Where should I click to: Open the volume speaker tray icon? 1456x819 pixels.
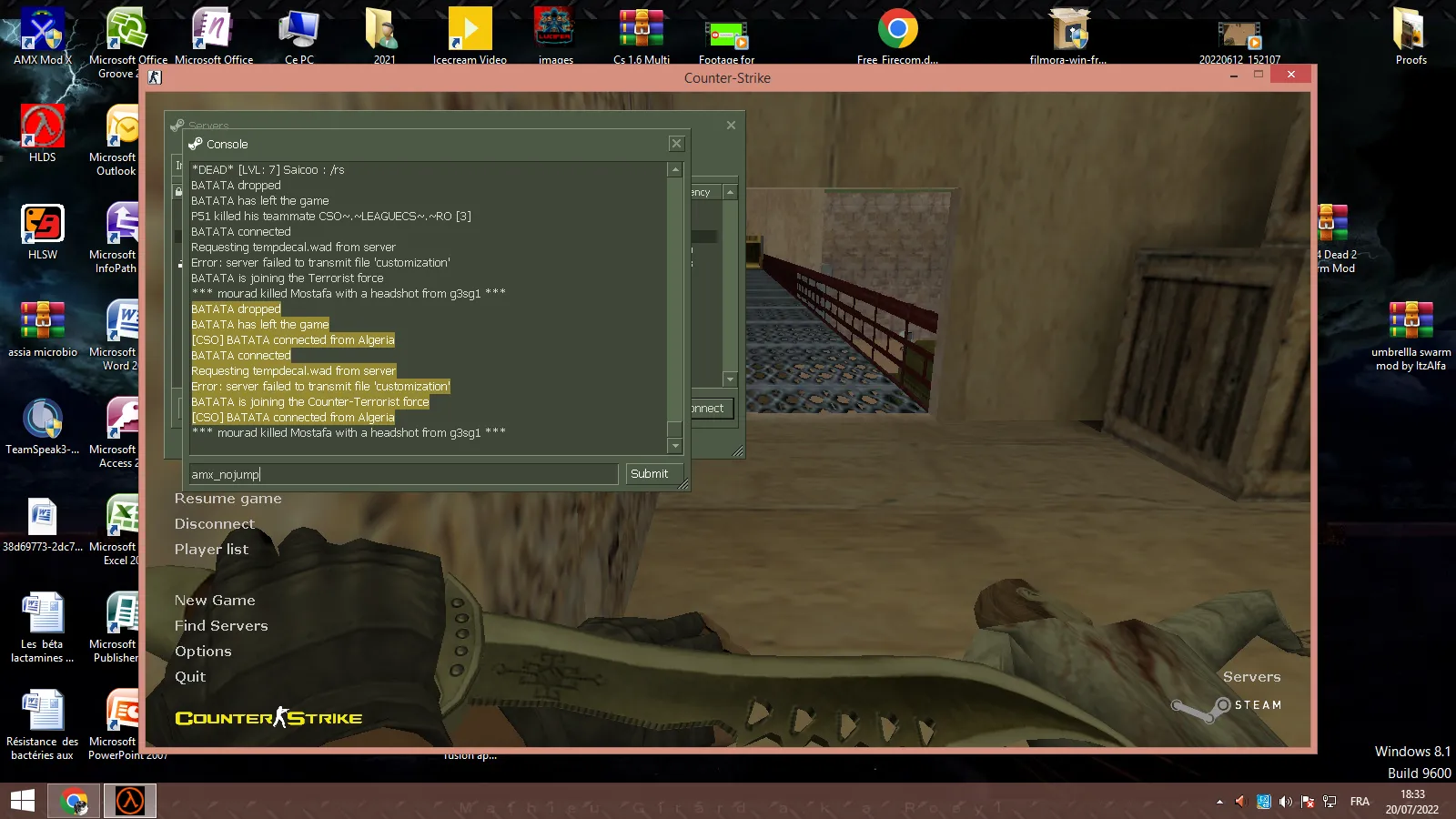pos(1285,802)
